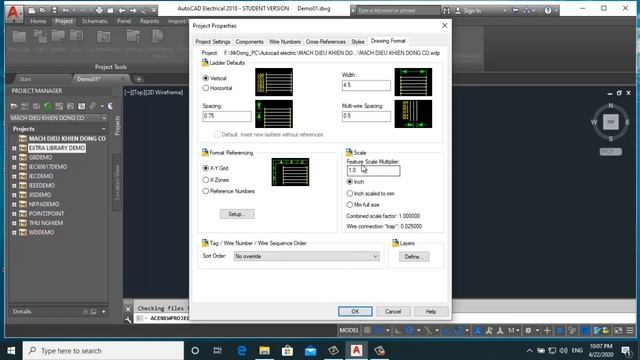Click the Feature Scale Multiplier field
The image size is (640, 360).
tap(373, 170)
